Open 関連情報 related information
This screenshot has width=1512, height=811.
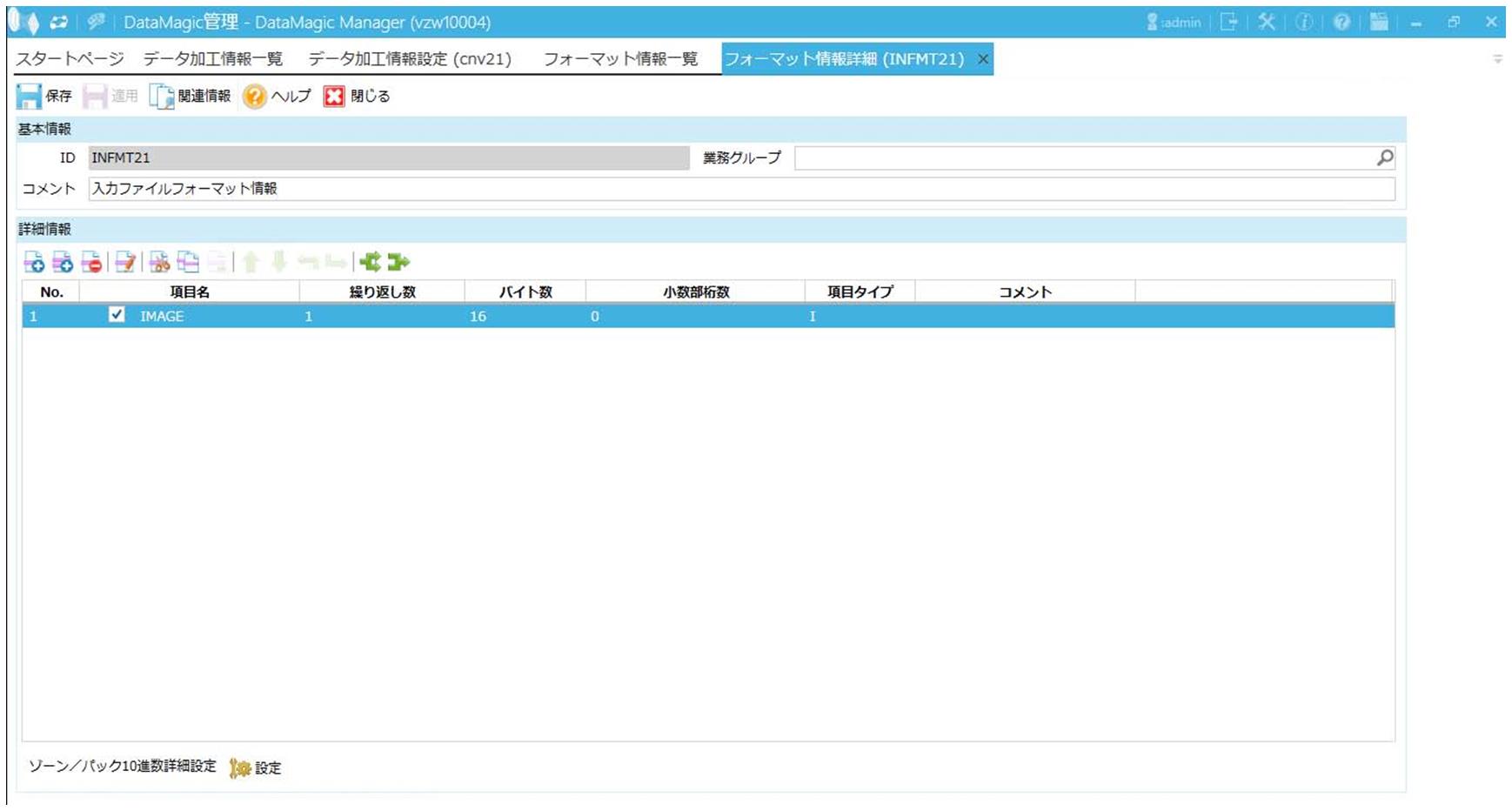[x=191, y=96]
